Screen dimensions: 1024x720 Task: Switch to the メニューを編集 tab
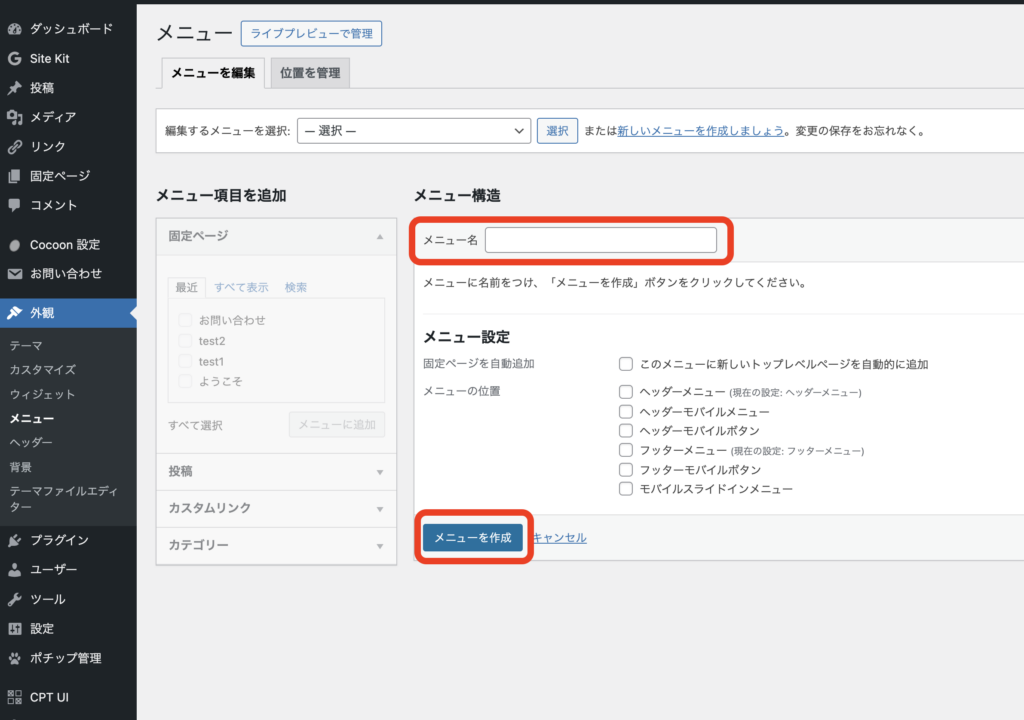[x=213, y=73]
